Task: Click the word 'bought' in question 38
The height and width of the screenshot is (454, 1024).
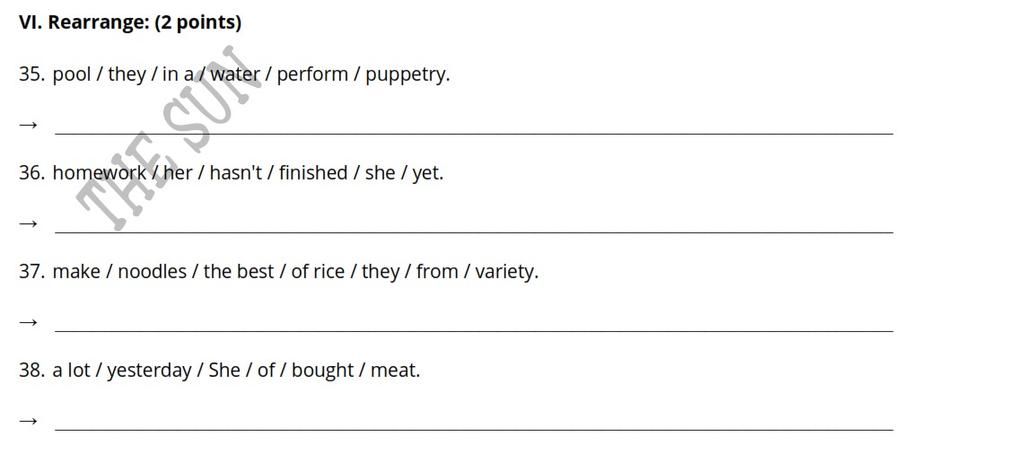Action: 323,371
